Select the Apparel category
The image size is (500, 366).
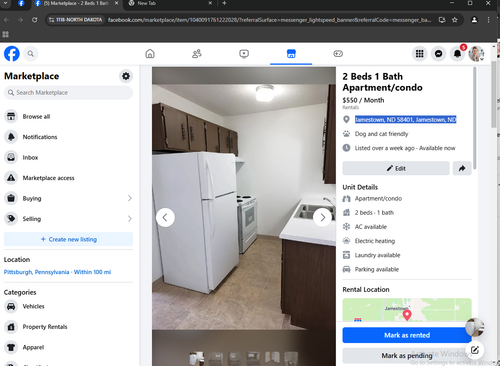point(68,347)
